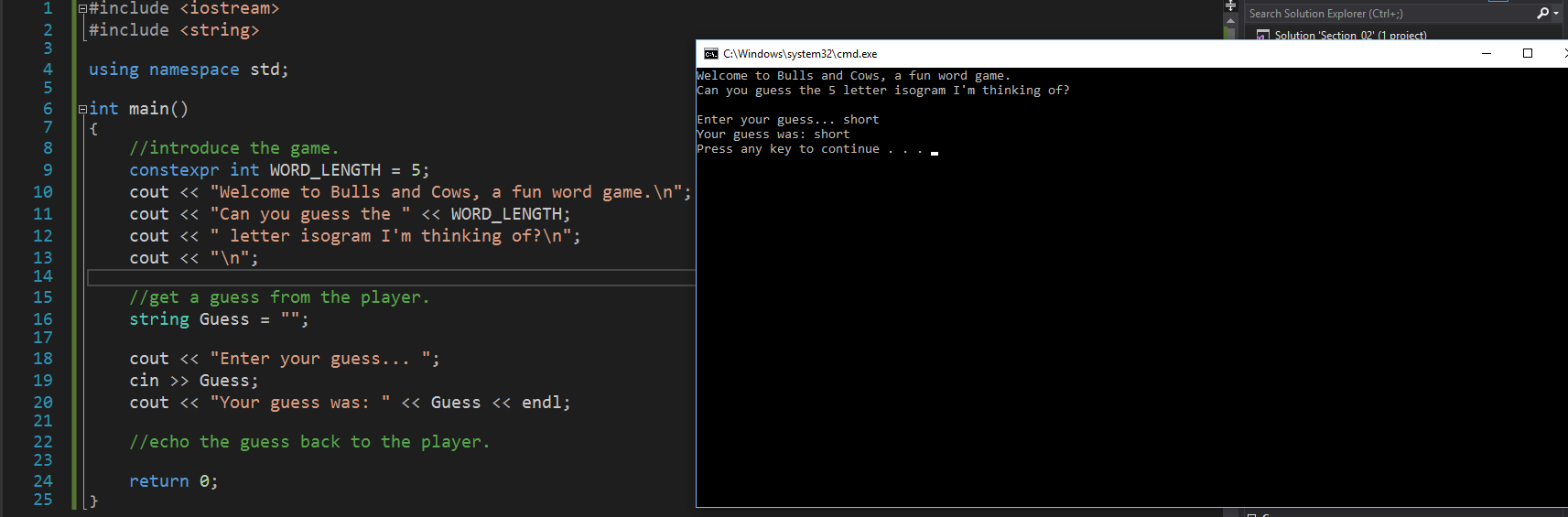Collapse the #include region on line 1
The image size is (1568, 517).
pyautogui.click(x=82, y=9)
